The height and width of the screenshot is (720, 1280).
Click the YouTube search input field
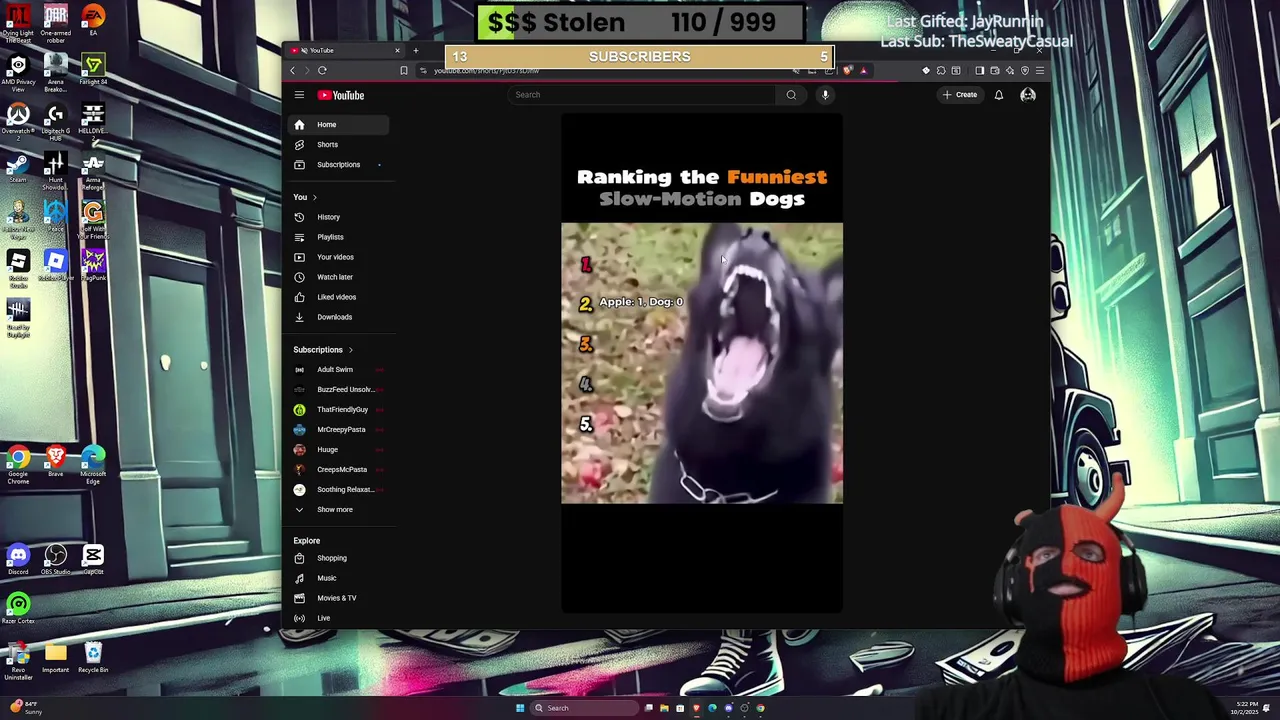tap(641, 95)
